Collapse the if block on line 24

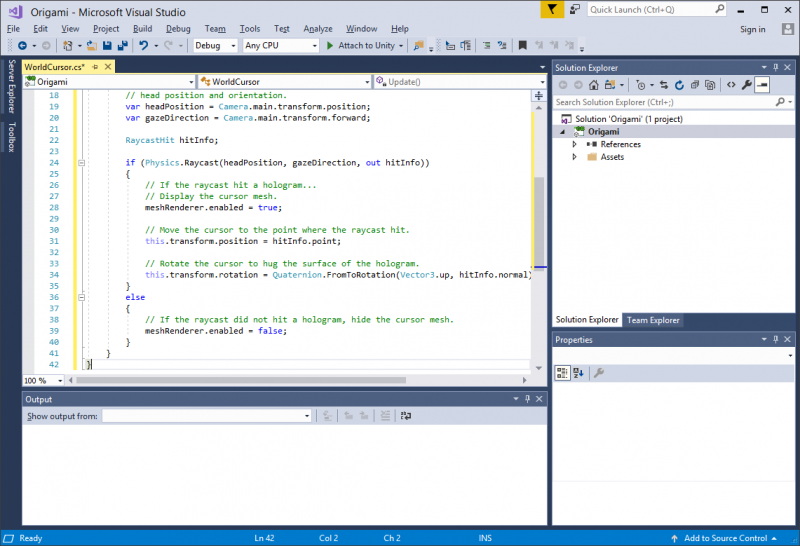click(81, 163)
